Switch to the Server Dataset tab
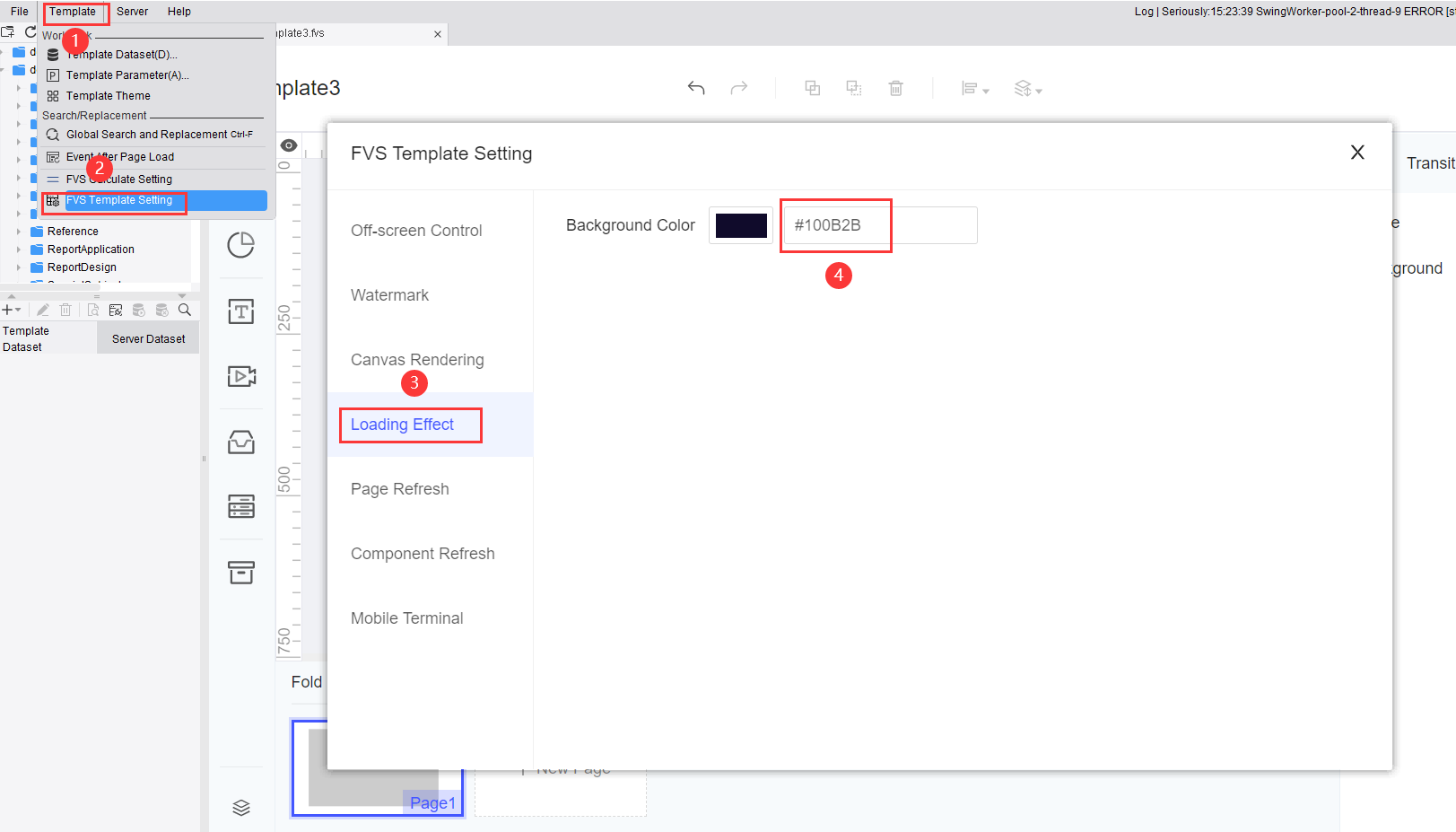This screenshot has height=832, width=1456. click(x=147, y=337)
